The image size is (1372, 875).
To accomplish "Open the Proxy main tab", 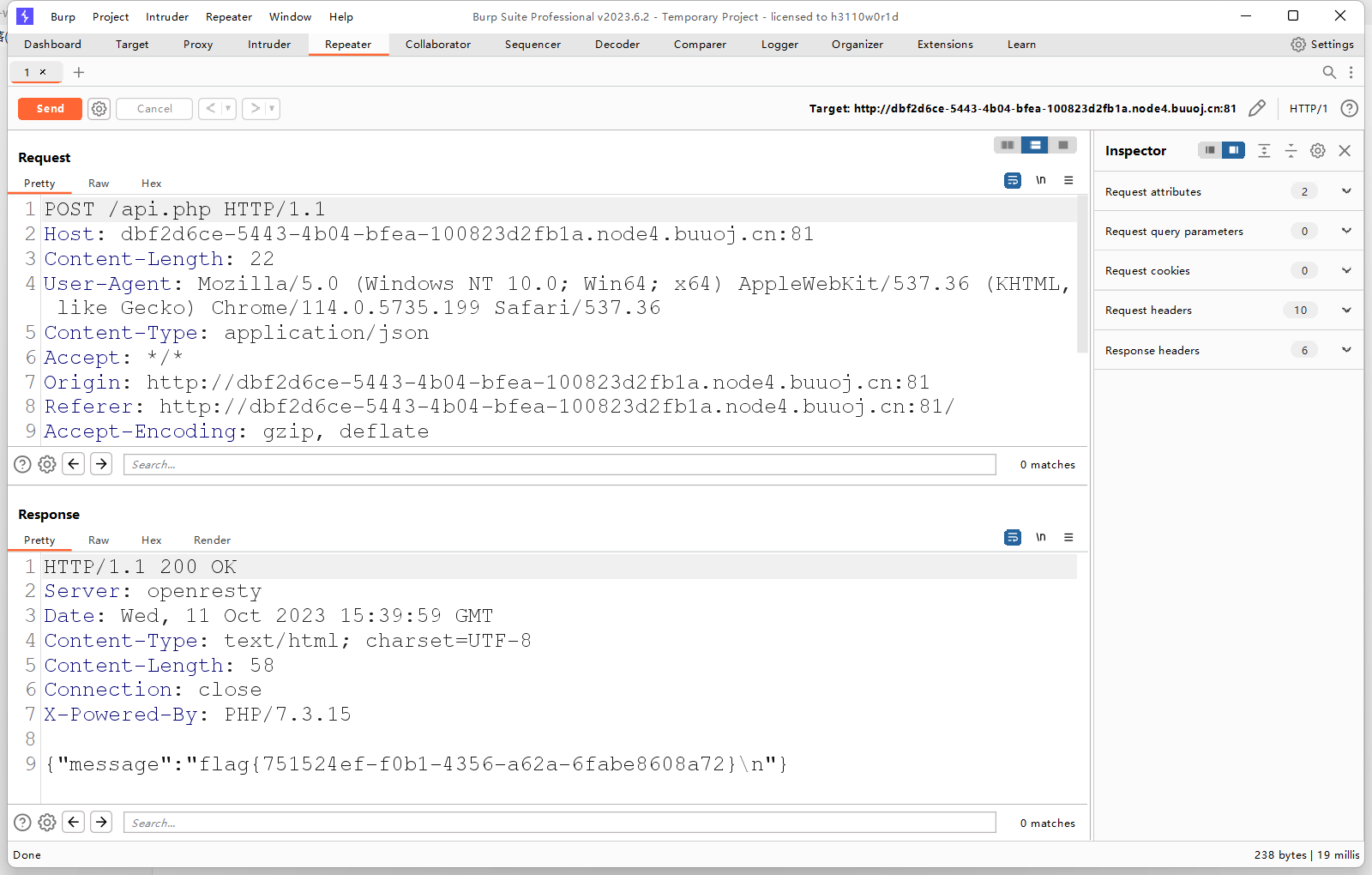I will 198,45.
